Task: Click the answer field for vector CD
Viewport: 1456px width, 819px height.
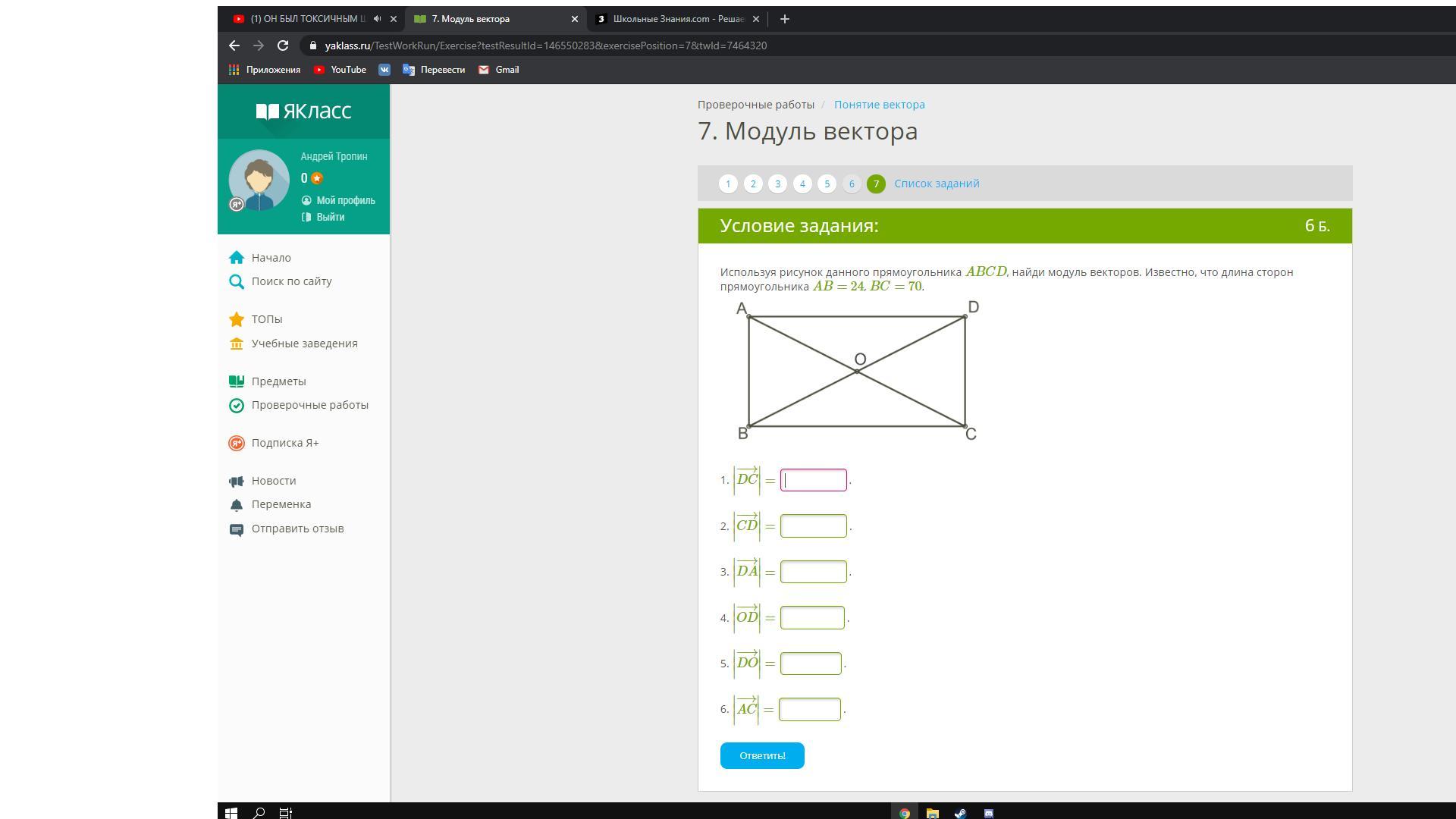Action: (x=813, y=526)
